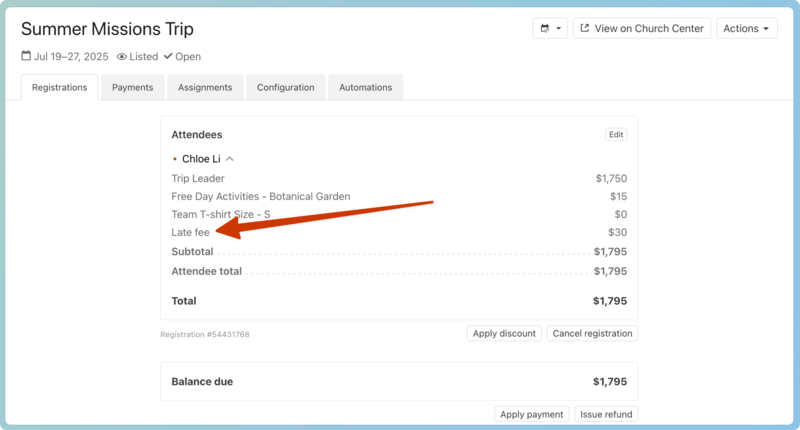Screen dimensions: 800x430
Task: Issue refund for this registration
Action: point(606,414)
